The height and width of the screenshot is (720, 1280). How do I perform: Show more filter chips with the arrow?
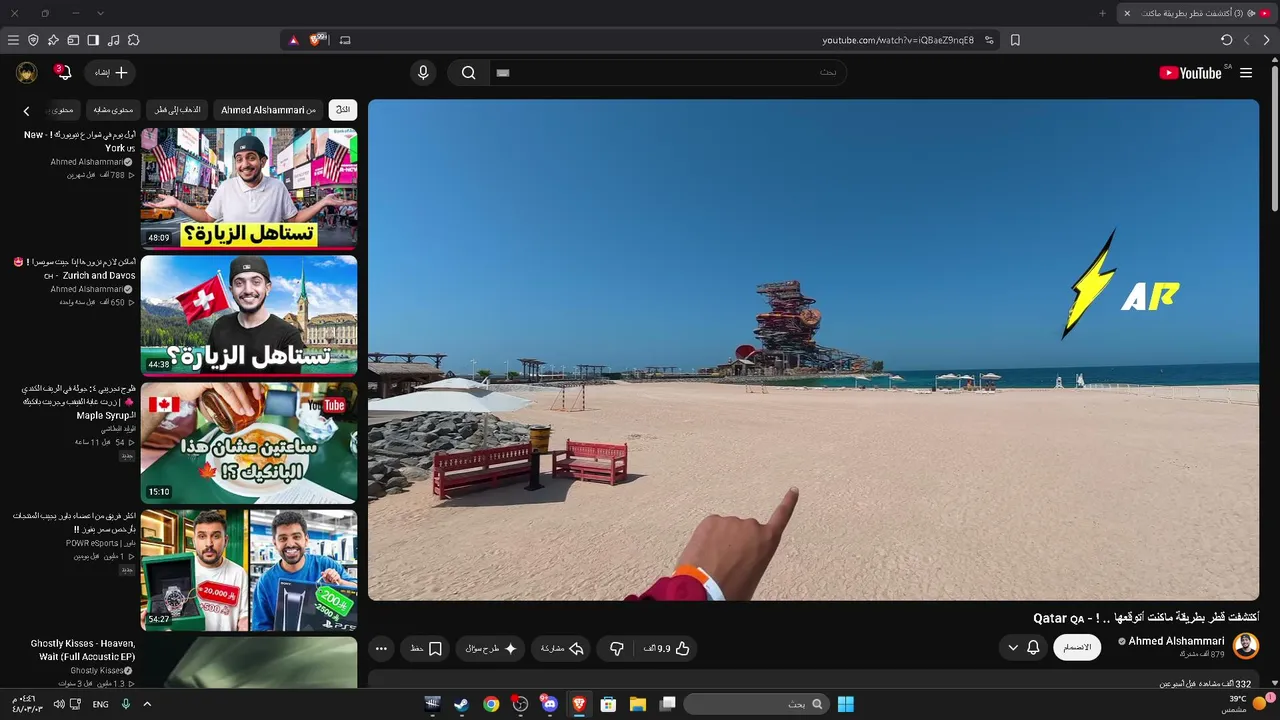click(27, 111)
